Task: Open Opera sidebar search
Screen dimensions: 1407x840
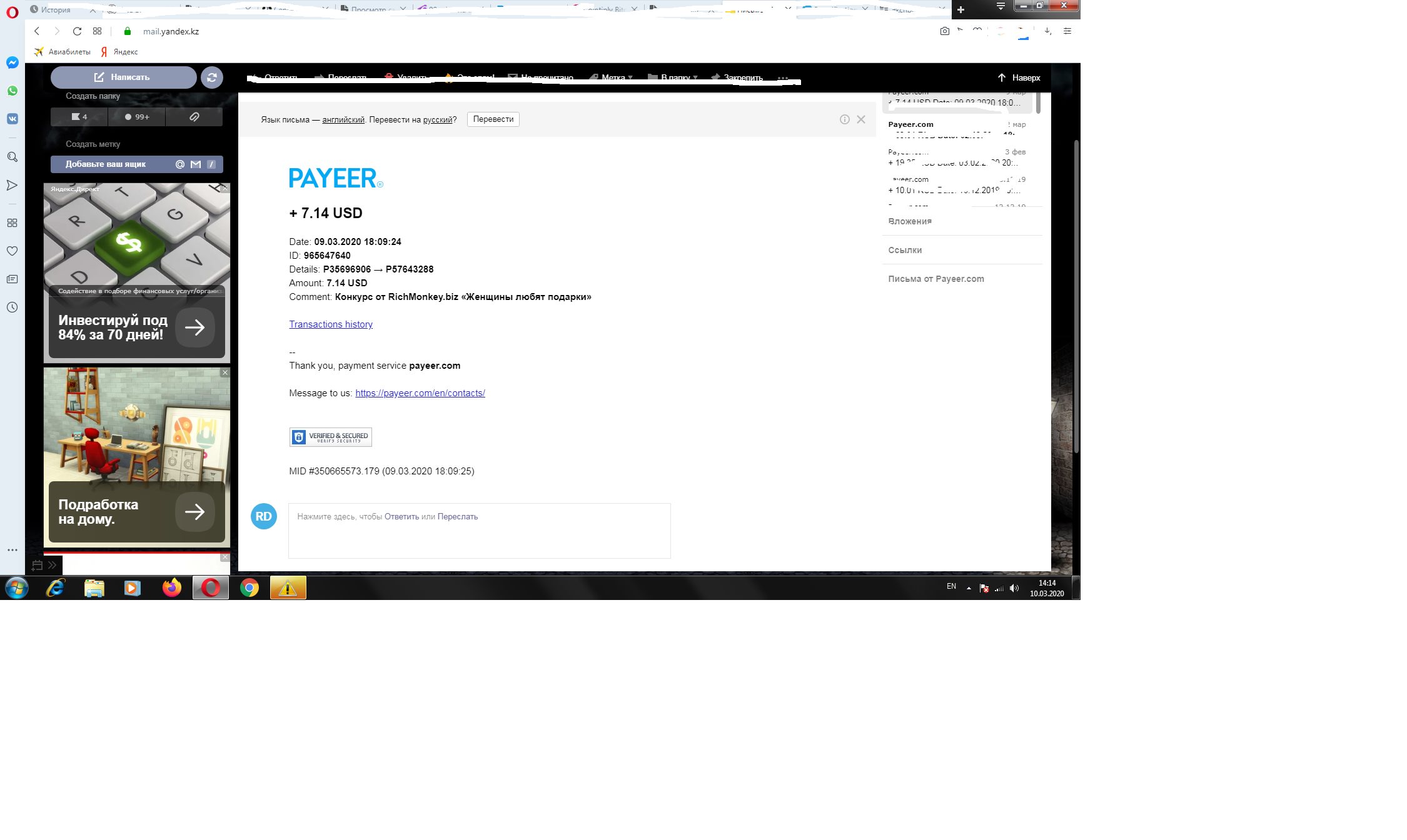Action: [13, 157]
